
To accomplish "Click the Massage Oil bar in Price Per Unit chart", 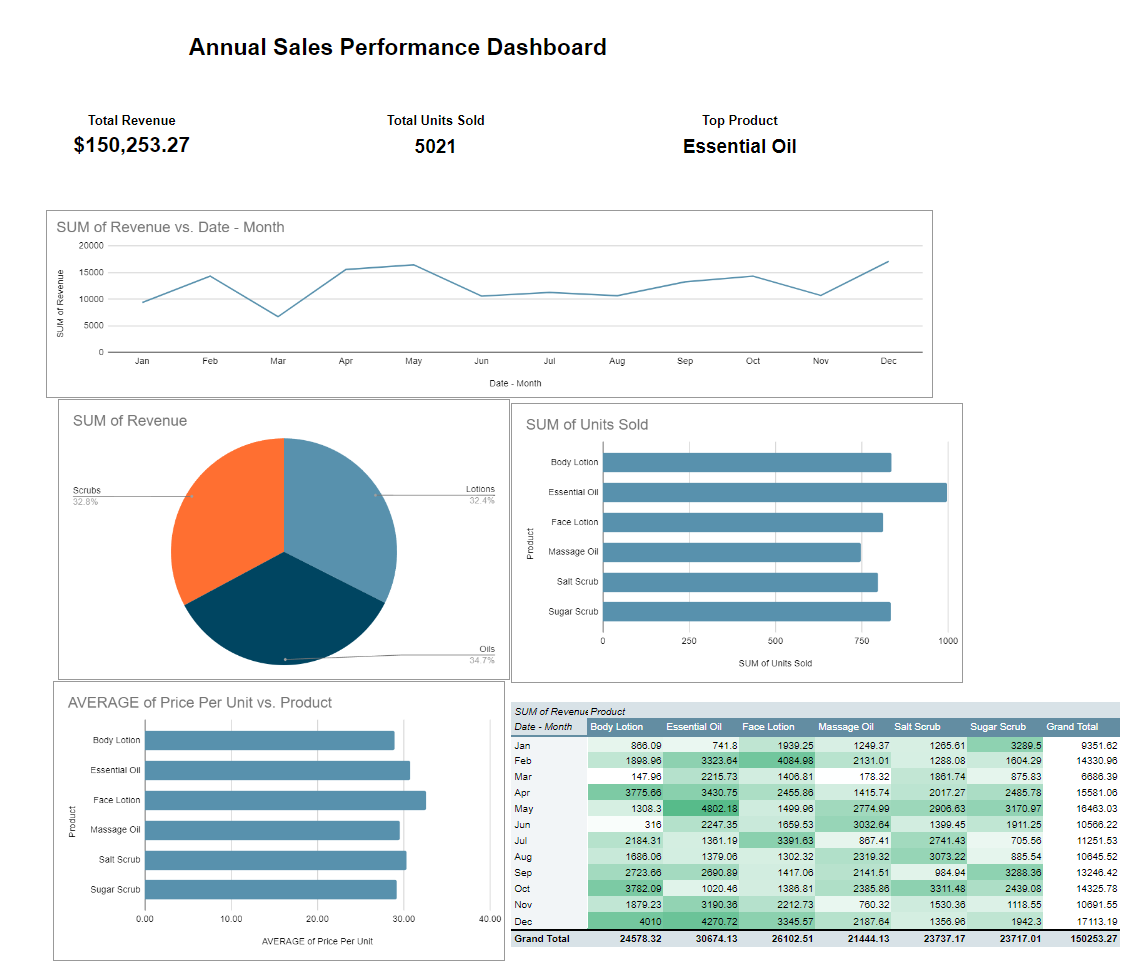I will (272, 830).
